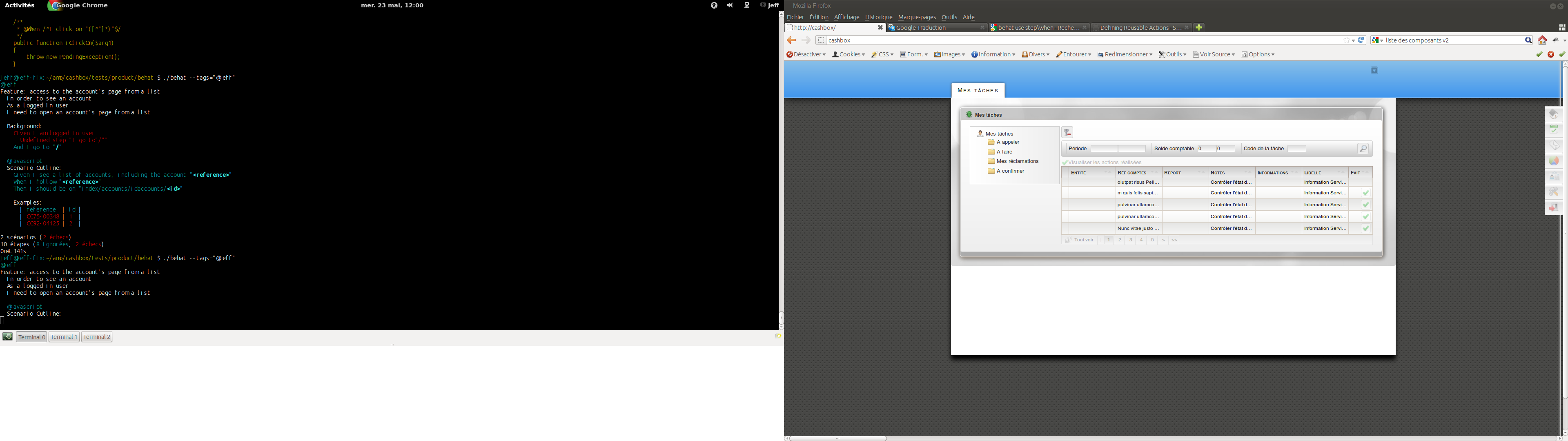The width and height of the screenshot is (1568, 441).
Task: Bookmark page with star icon
Action: tap(1346, 40)
